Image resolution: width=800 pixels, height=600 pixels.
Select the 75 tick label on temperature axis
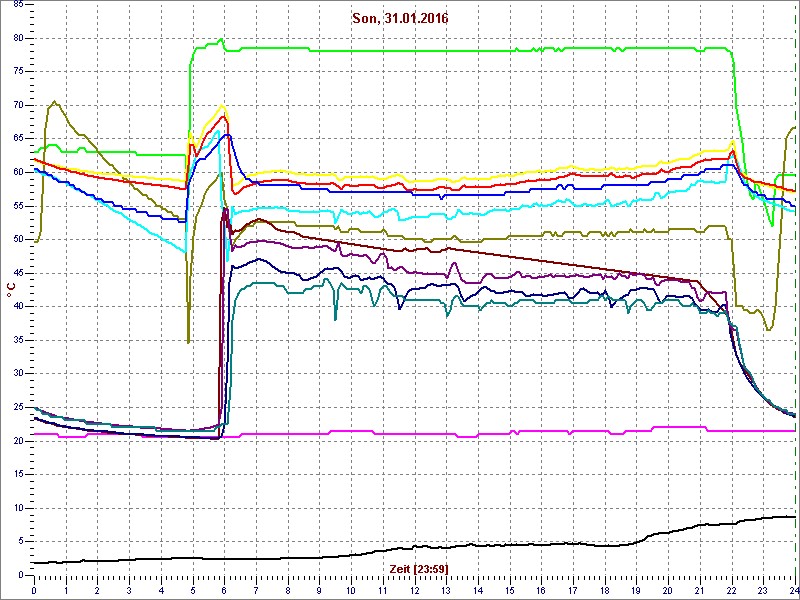(18, 72)
